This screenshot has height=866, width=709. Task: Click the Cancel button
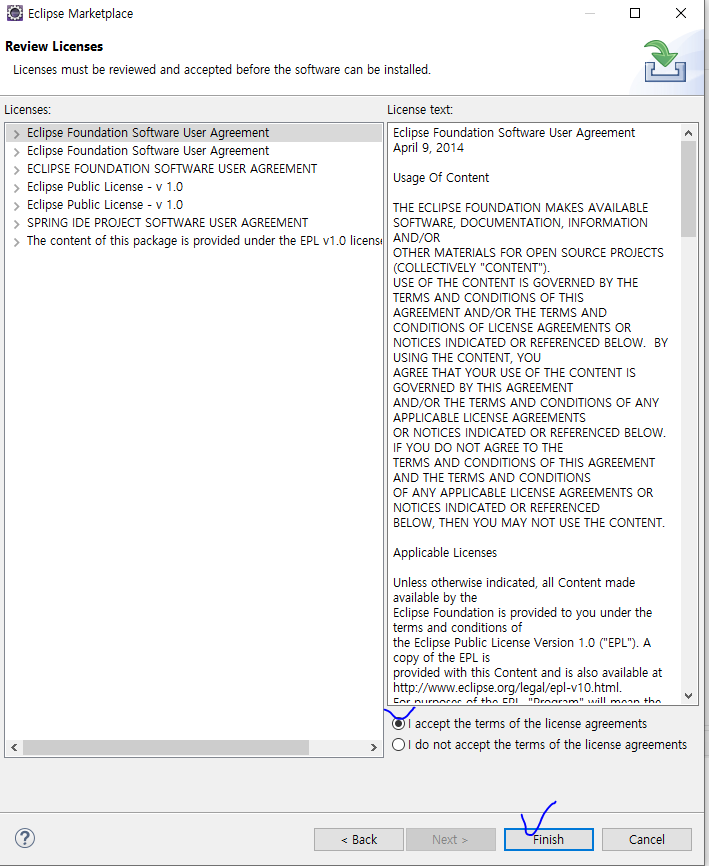click(647, 839)
